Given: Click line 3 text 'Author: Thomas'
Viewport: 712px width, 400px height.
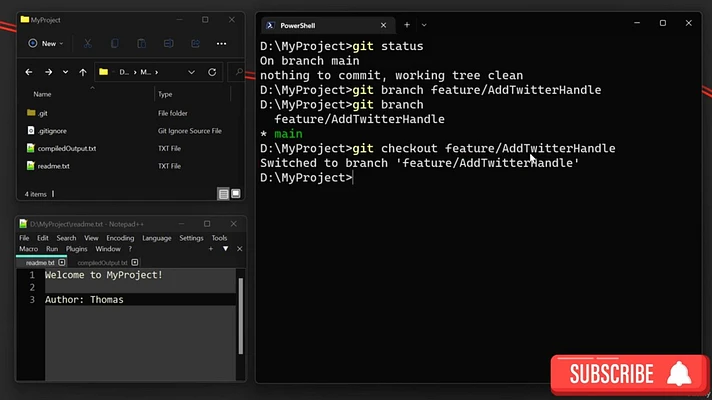Looking at the screenshot, I should coord(84,300).
